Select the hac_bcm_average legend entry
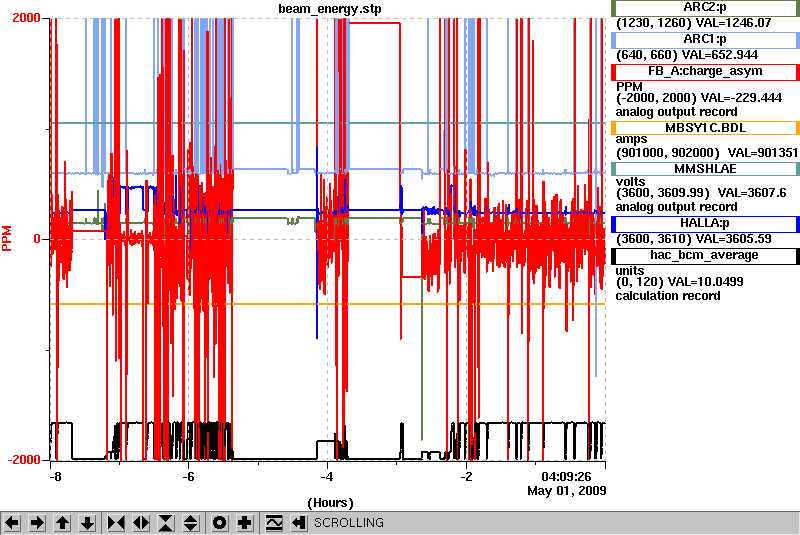The height and width of the screenshot is (535, 800). [x=705, y=256]
